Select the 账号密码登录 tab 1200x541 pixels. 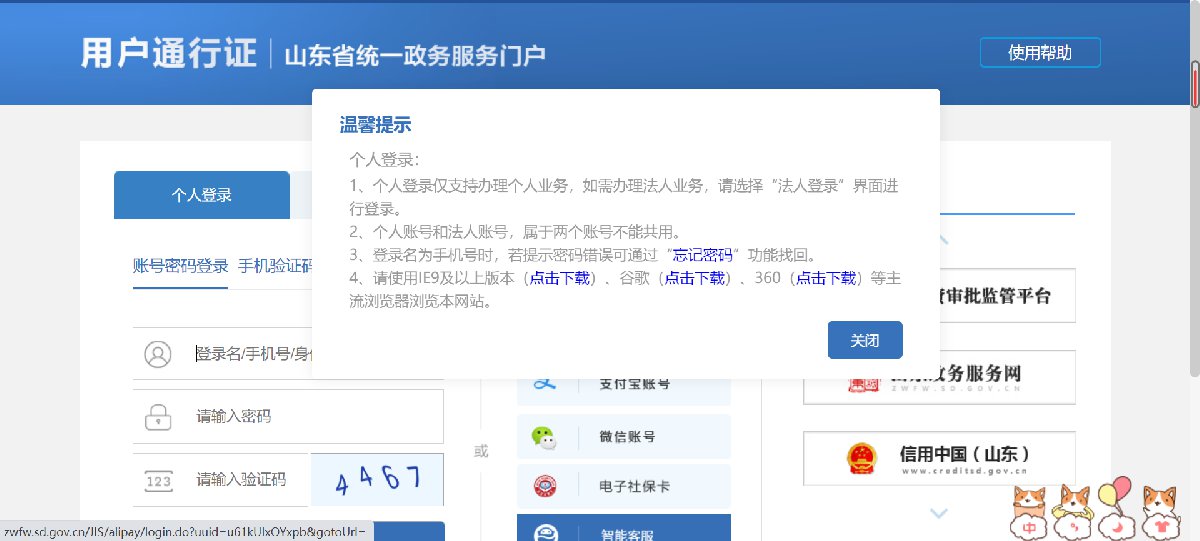[181, 266]
